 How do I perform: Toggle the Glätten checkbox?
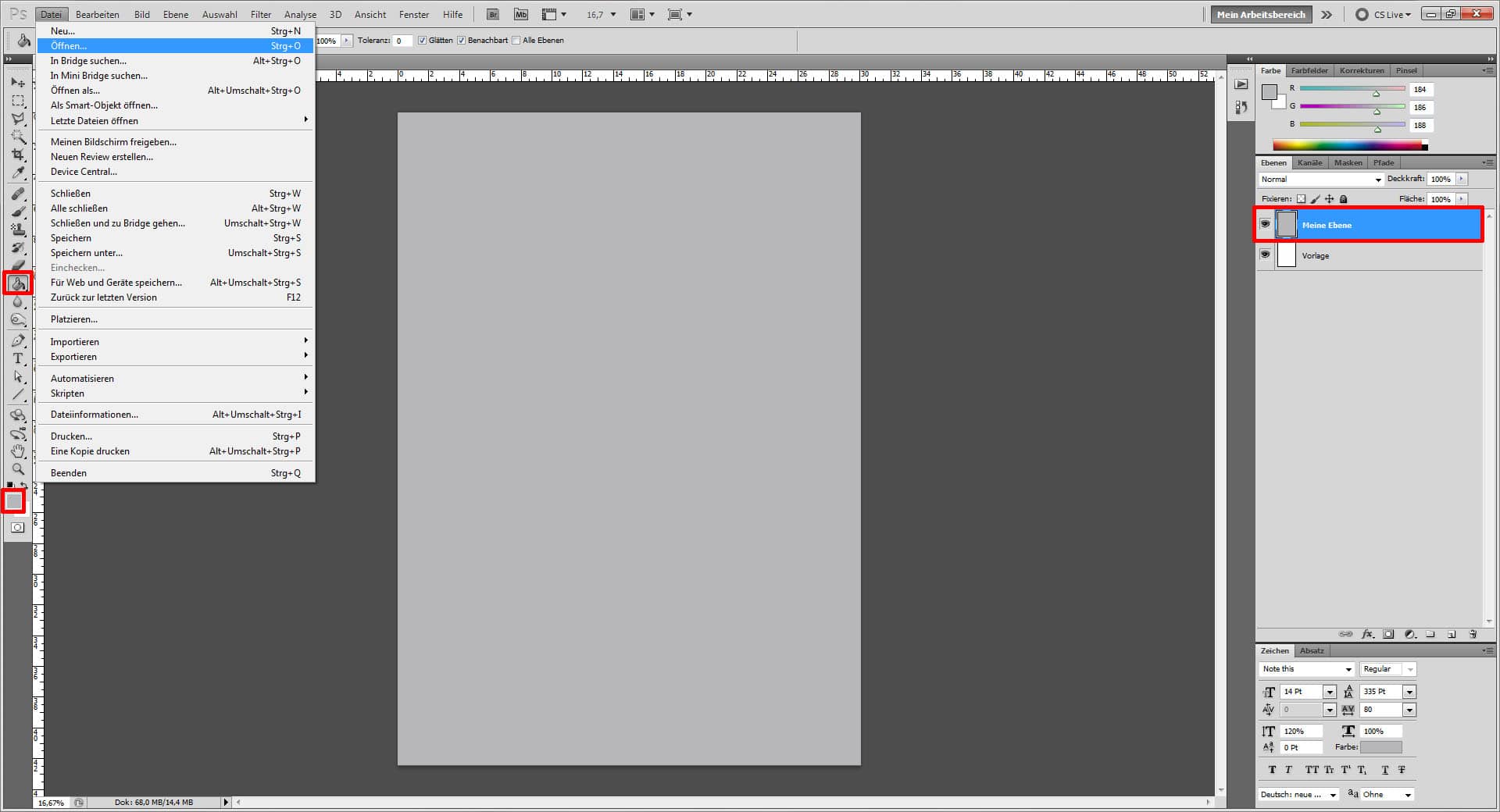click(422, 40)
